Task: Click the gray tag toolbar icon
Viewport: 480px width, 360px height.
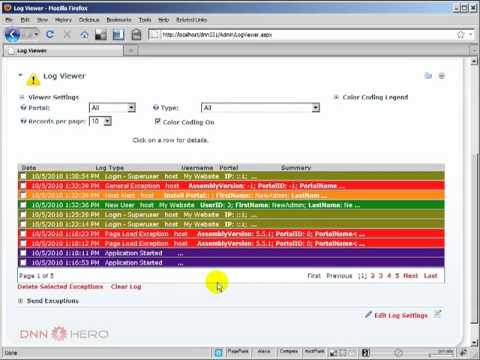Action: tap(136, 35)
